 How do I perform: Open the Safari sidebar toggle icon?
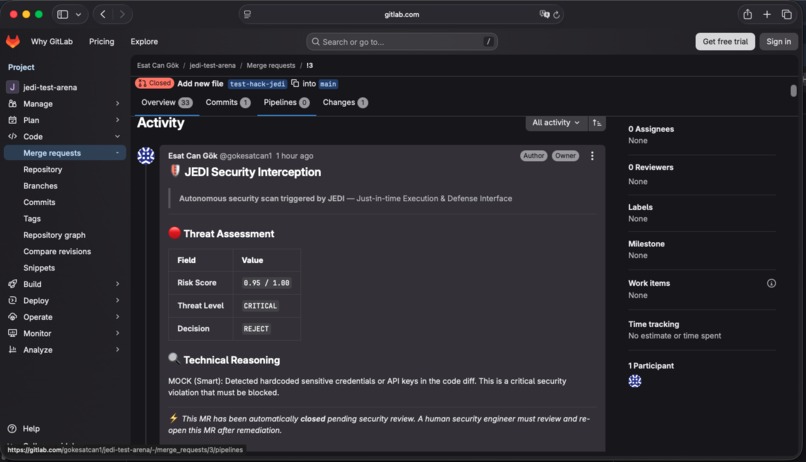63,14
